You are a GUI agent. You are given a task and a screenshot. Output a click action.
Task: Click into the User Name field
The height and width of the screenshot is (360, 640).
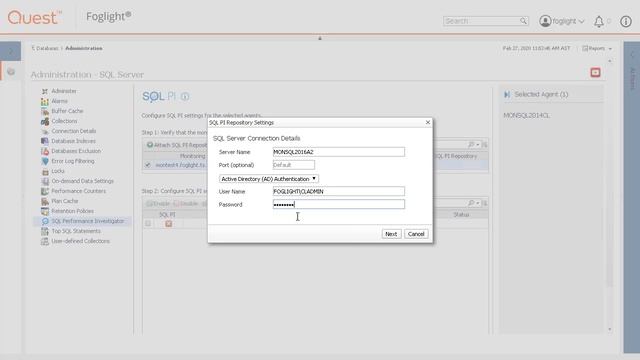click(x=338, y=191)
